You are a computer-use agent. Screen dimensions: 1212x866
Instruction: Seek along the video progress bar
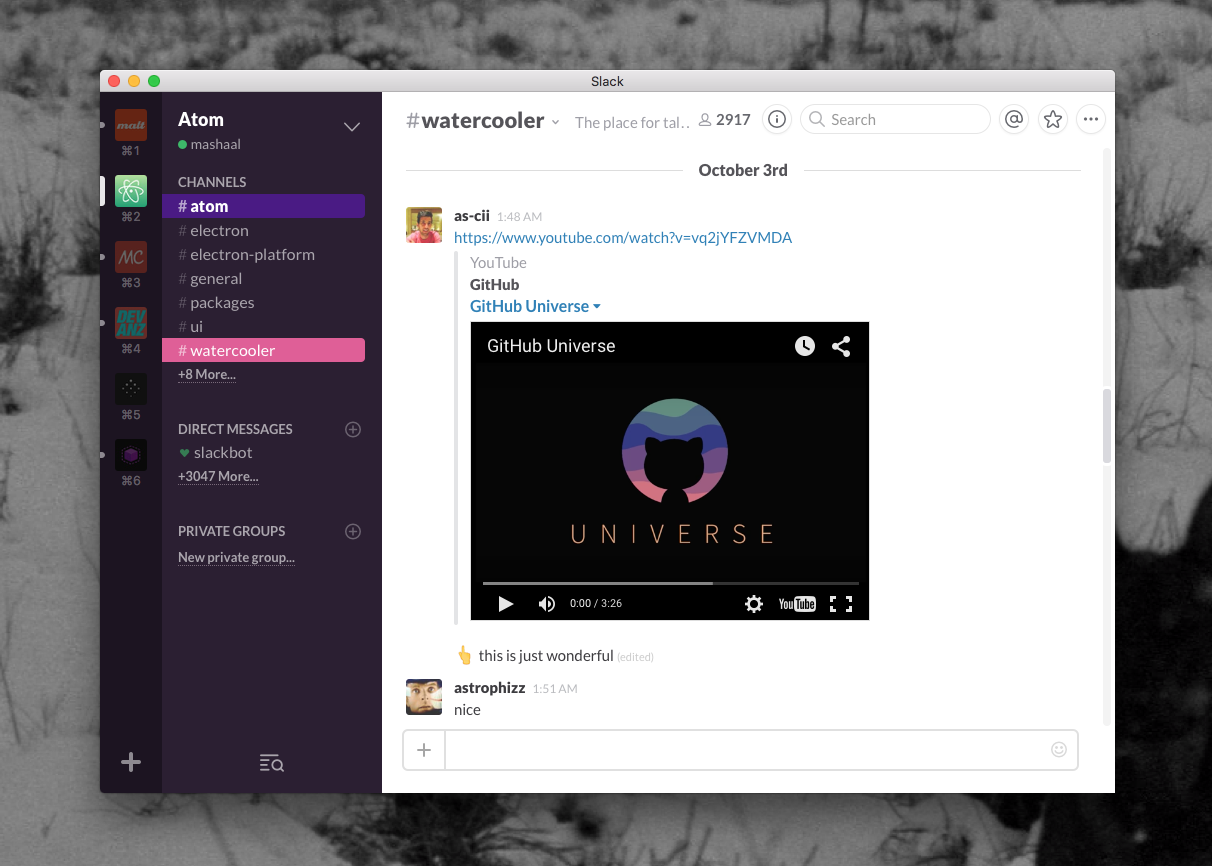click(670, 582)
